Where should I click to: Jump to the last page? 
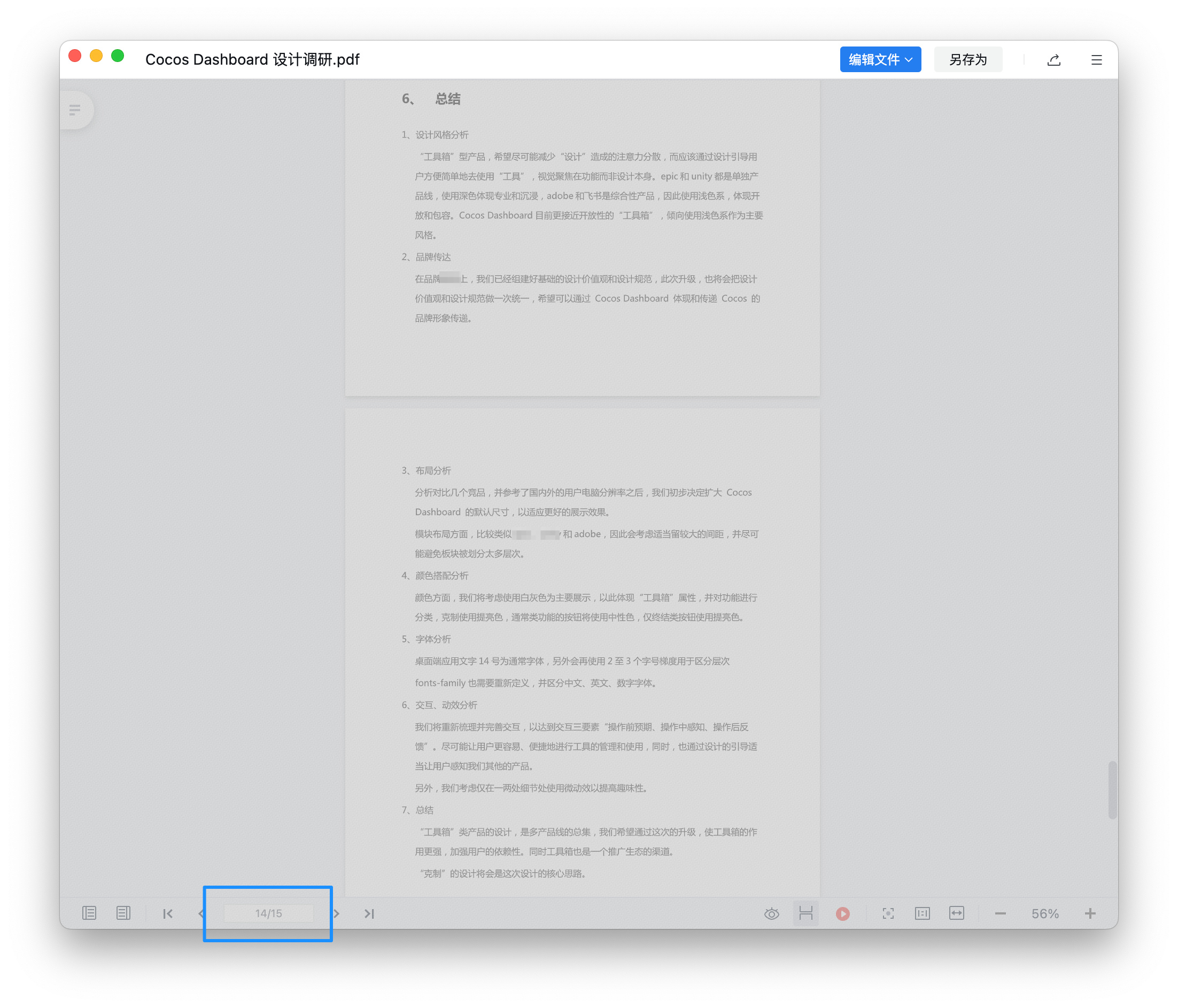click(x=369, y=913)
